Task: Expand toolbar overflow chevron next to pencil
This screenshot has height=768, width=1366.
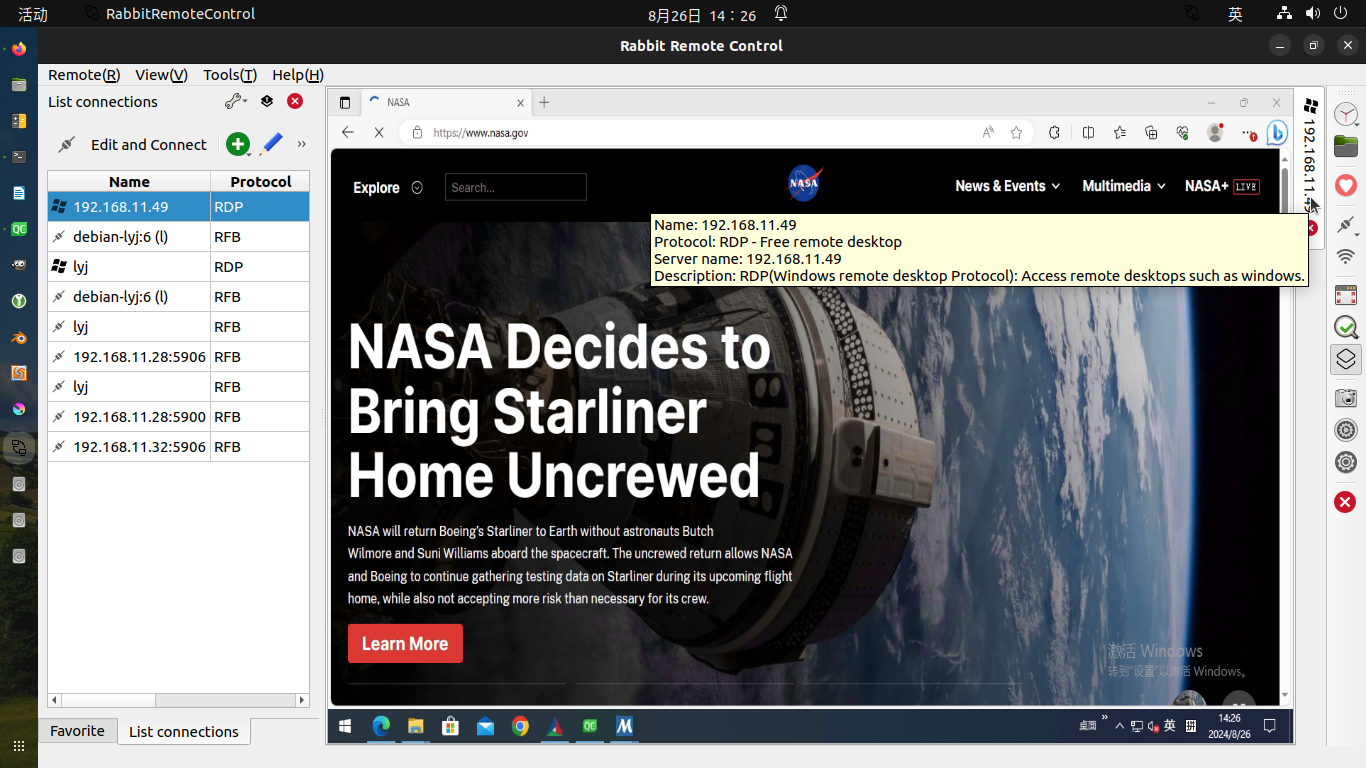Action: pyautogui.click(x=301, y=144)
